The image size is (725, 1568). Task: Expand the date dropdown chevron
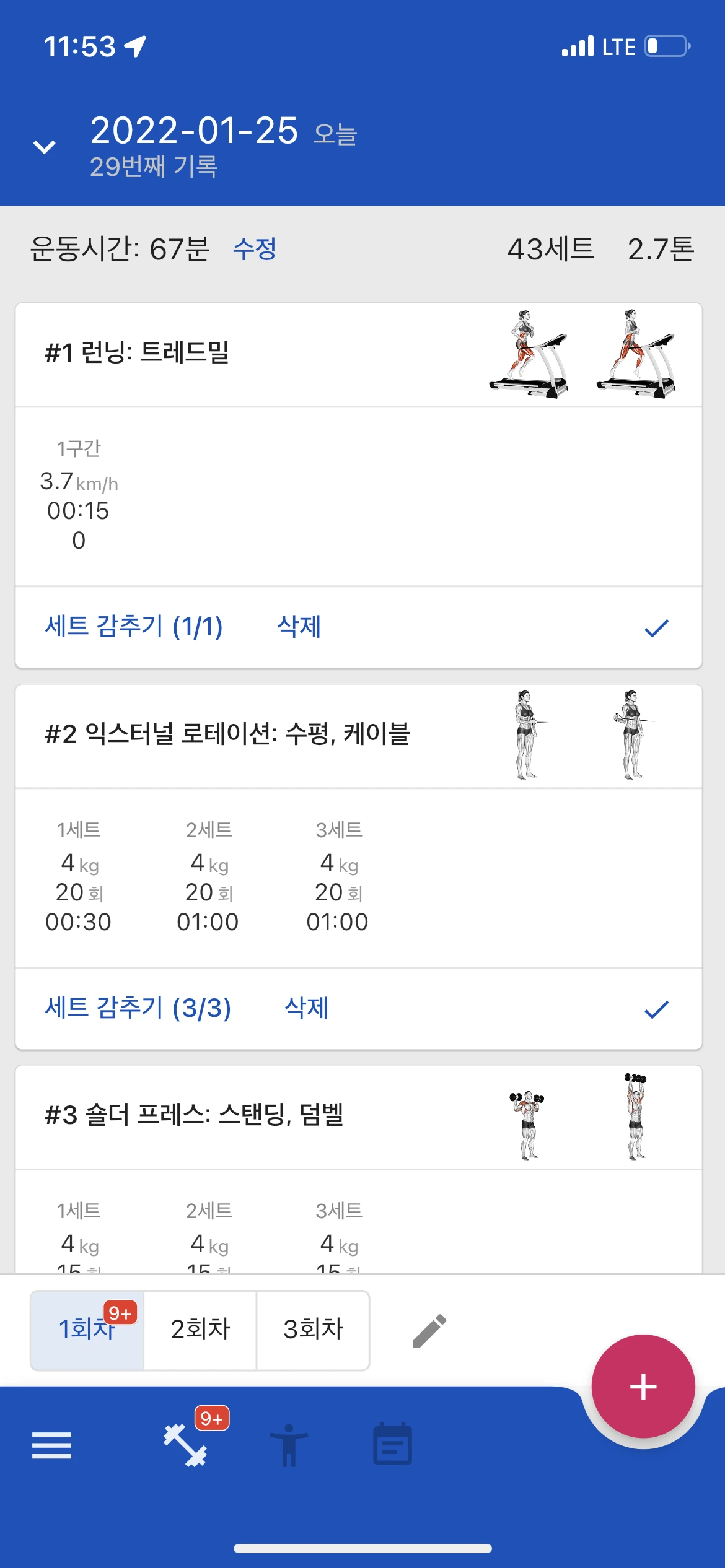click(x=44, y=147)
